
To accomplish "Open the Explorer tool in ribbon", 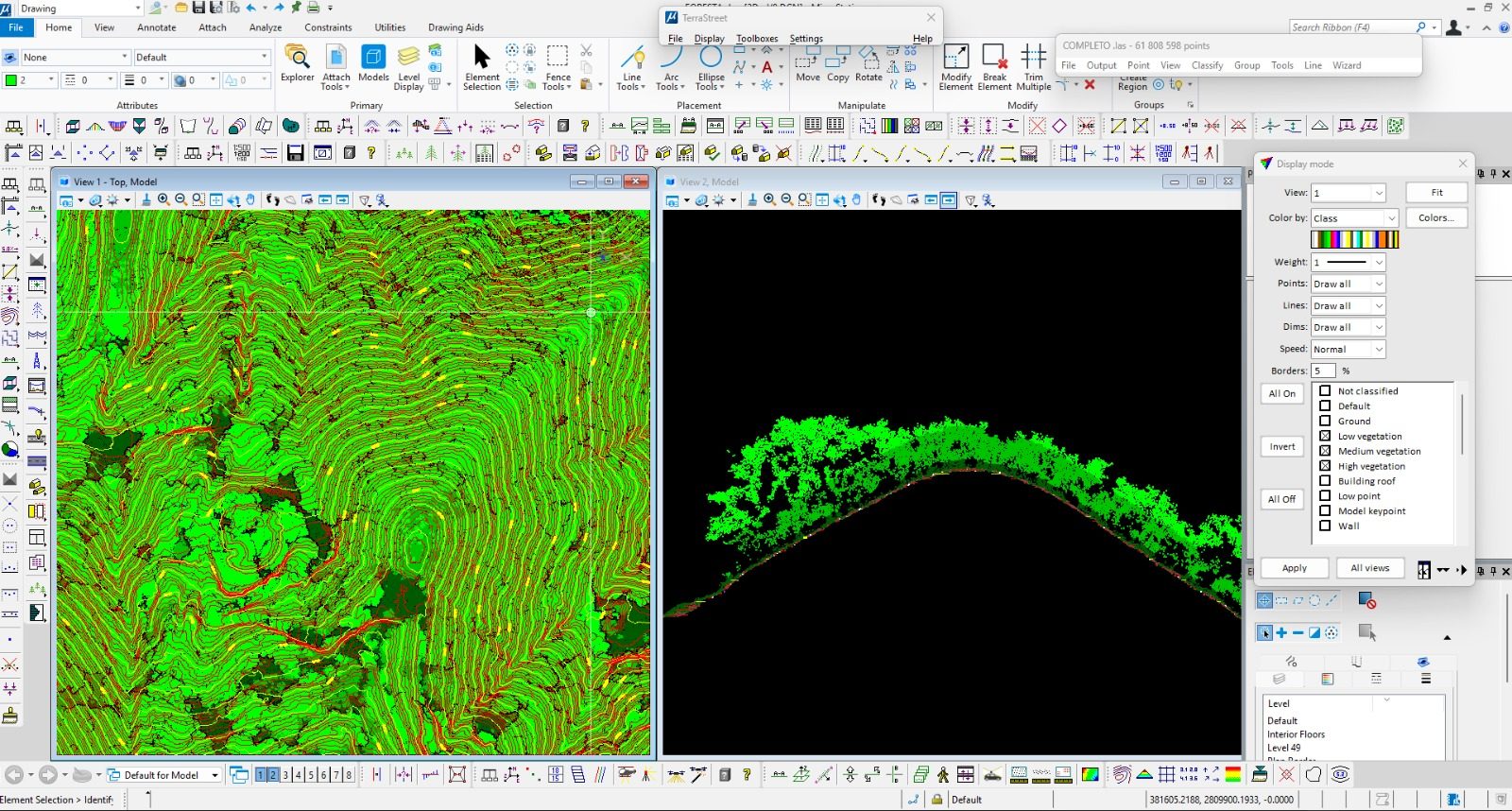I will [297, 64].
